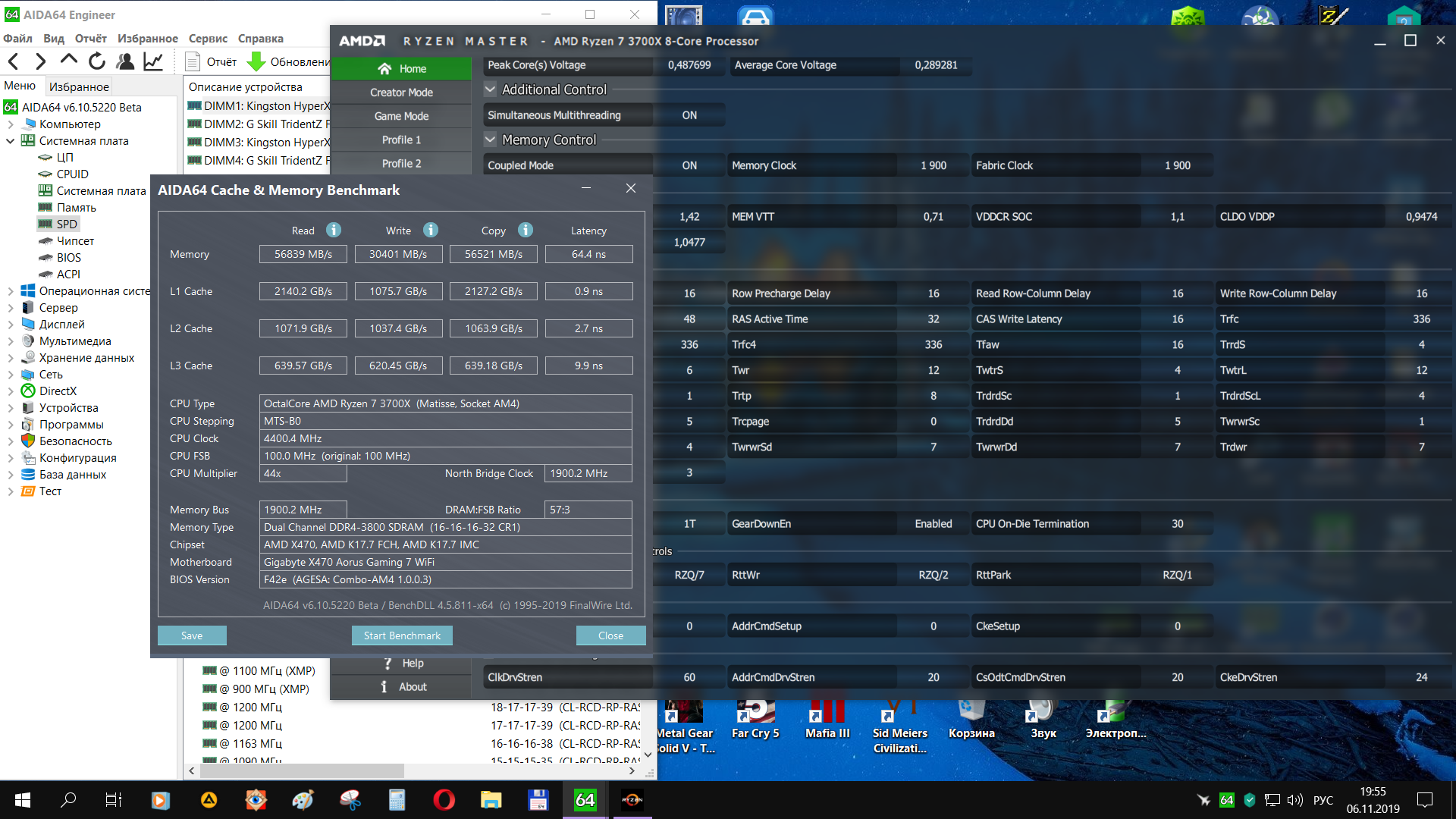Viewport: 1456px width, 819px height.
Task: Toggle Simultaneous Multithreading ON switch
Action: [689, 115]
